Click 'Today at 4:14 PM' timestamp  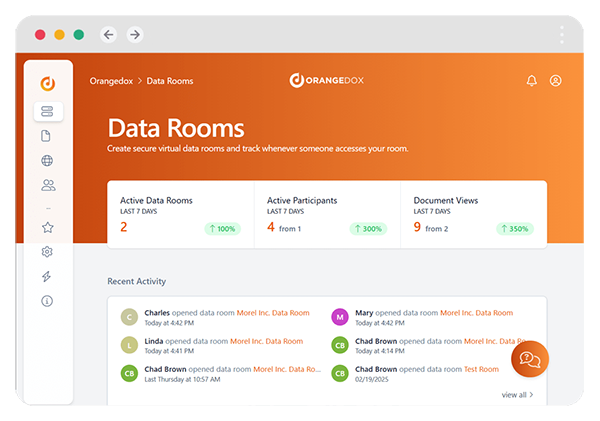[x=380, y=351]
